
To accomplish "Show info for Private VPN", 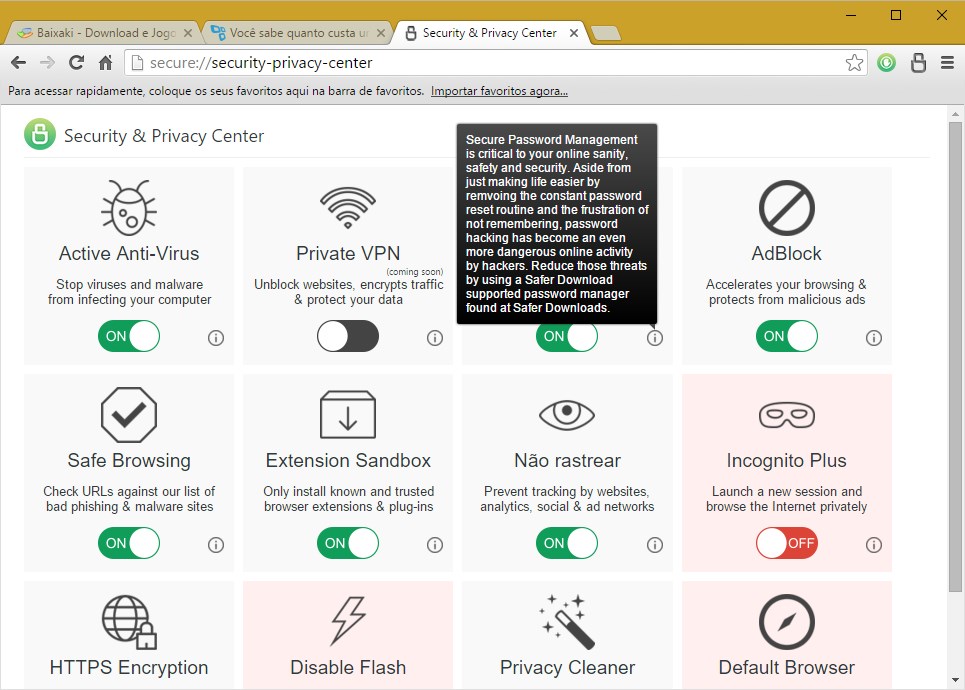I will coord(434,337).
